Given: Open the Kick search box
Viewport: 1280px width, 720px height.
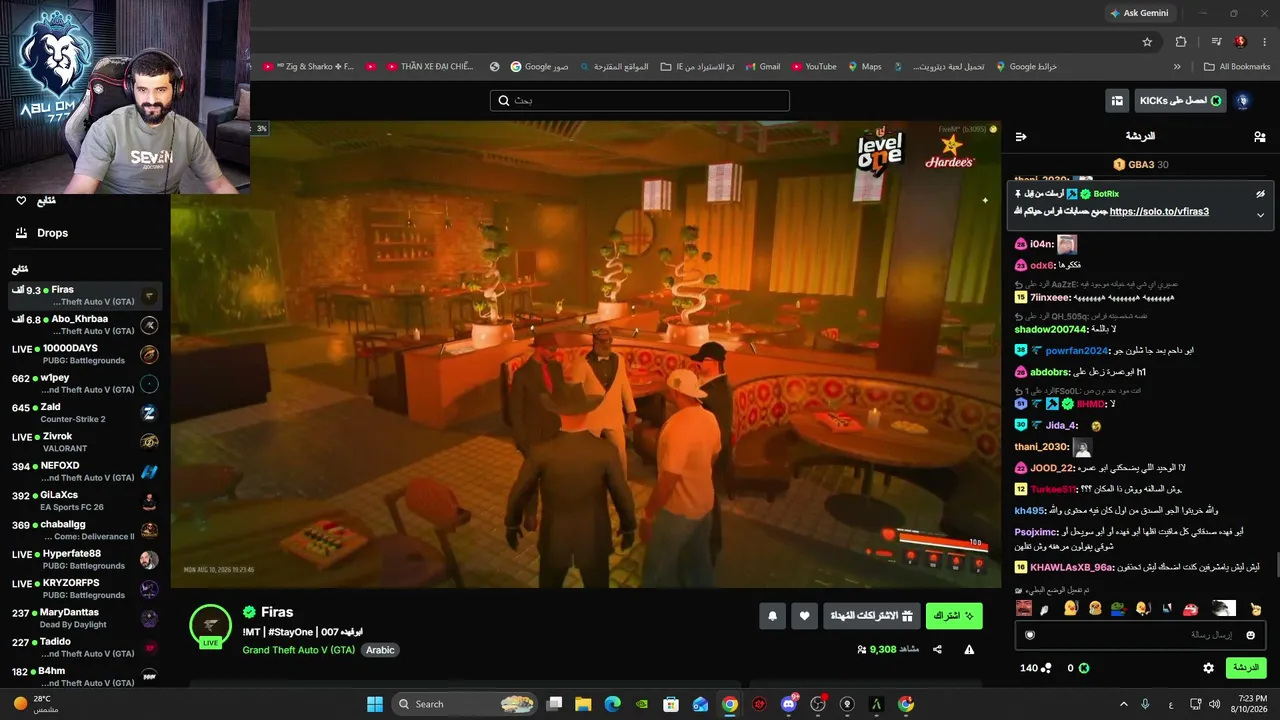Looking at the screenshot, I should tap(640, 100).
